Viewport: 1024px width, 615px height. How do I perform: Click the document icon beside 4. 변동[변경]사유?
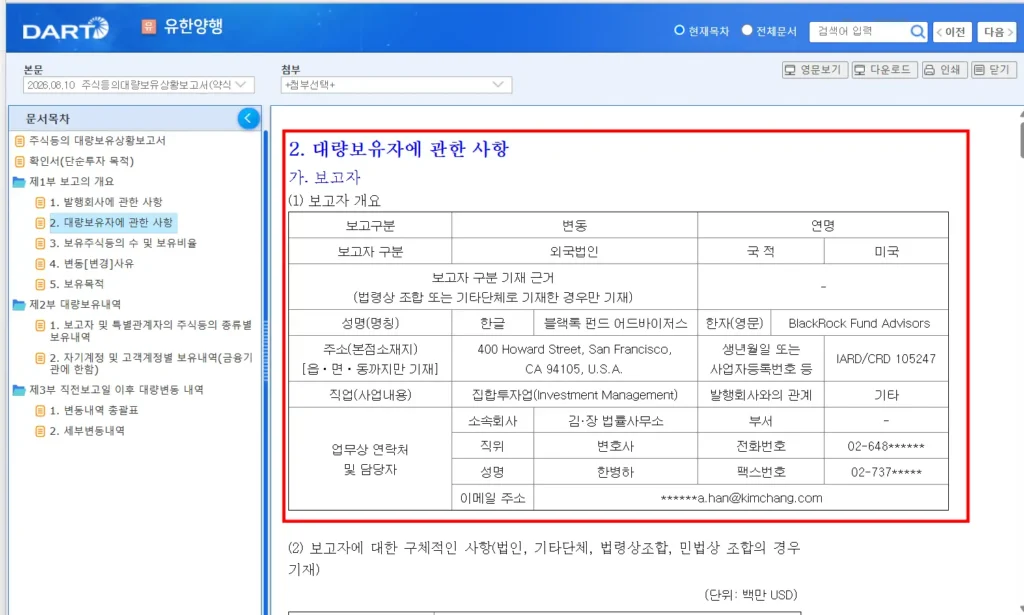pos(40,264)
